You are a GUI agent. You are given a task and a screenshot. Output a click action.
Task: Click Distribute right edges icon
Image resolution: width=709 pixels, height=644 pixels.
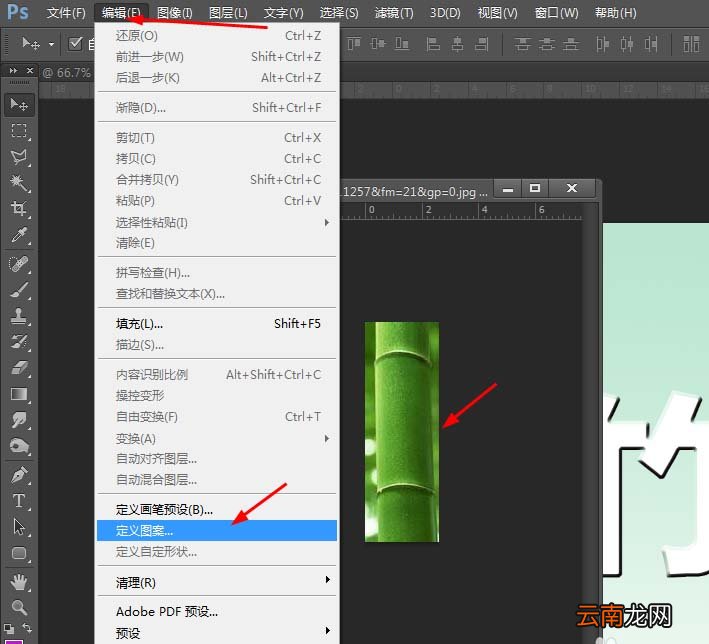tap(651, 44)
